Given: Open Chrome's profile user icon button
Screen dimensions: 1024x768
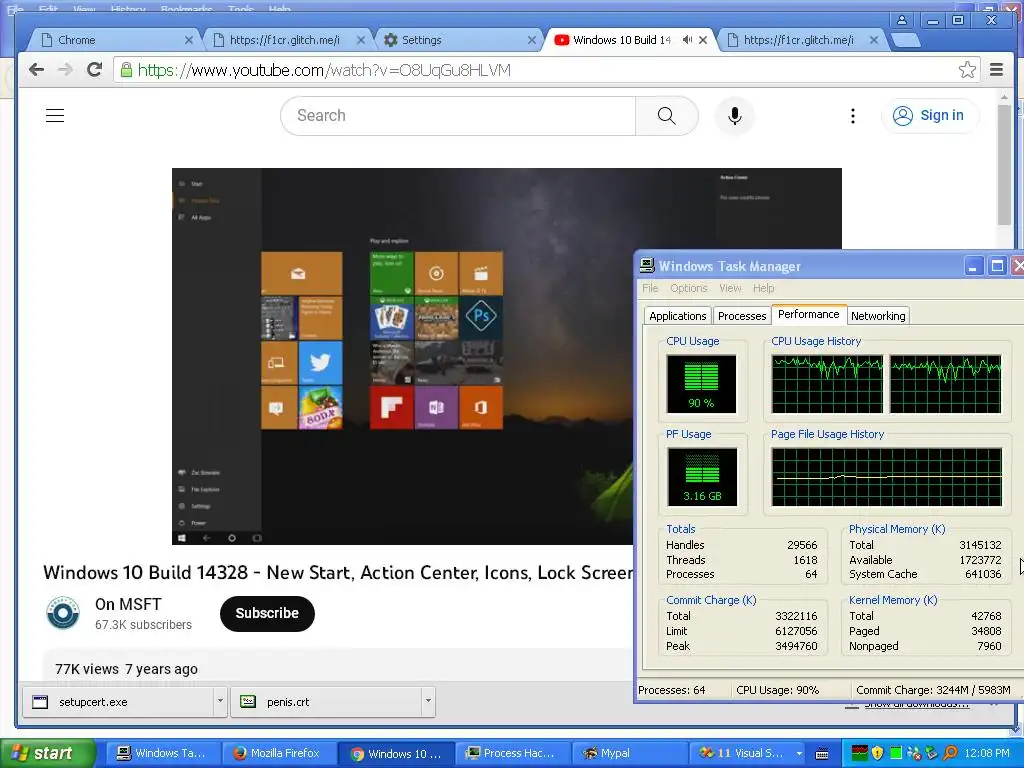Looking at the screenshot, I should (x=902, y=20).
